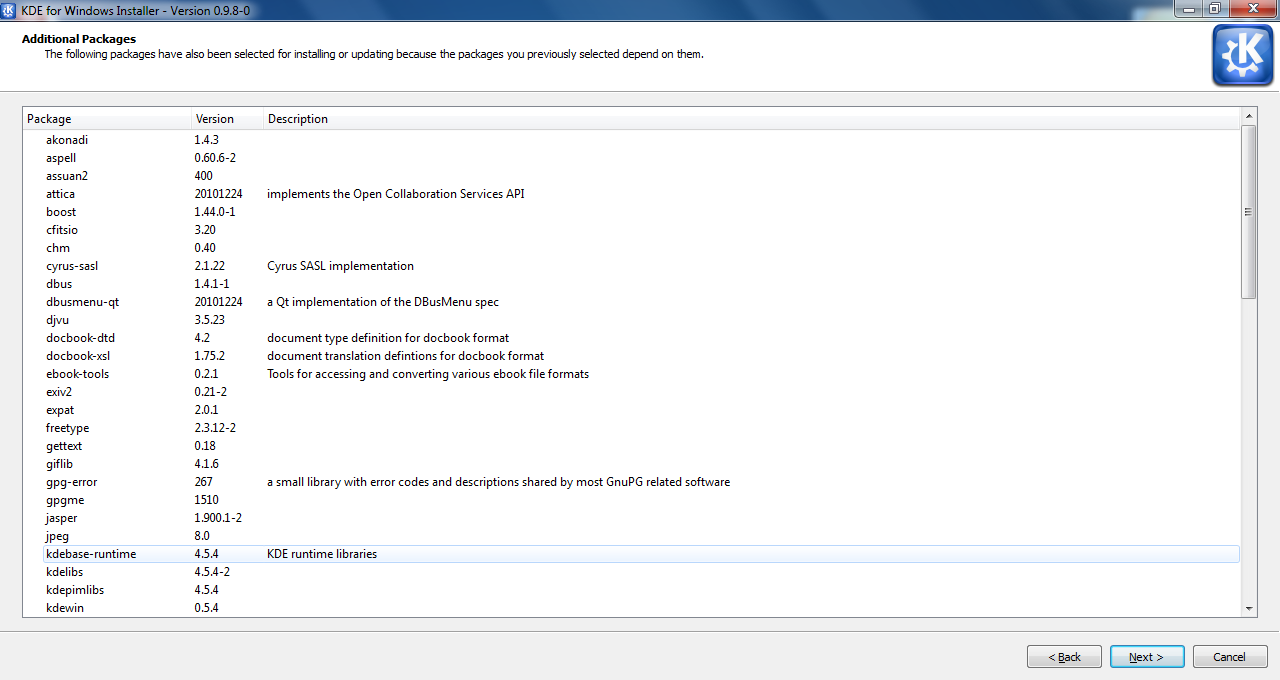Cancel the KDE installer
The image size is (1280, 680).
(1230, 656)
